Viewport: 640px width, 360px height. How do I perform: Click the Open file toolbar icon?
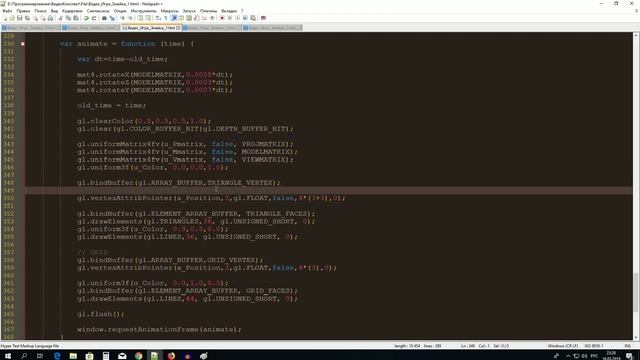click(12, 18)
